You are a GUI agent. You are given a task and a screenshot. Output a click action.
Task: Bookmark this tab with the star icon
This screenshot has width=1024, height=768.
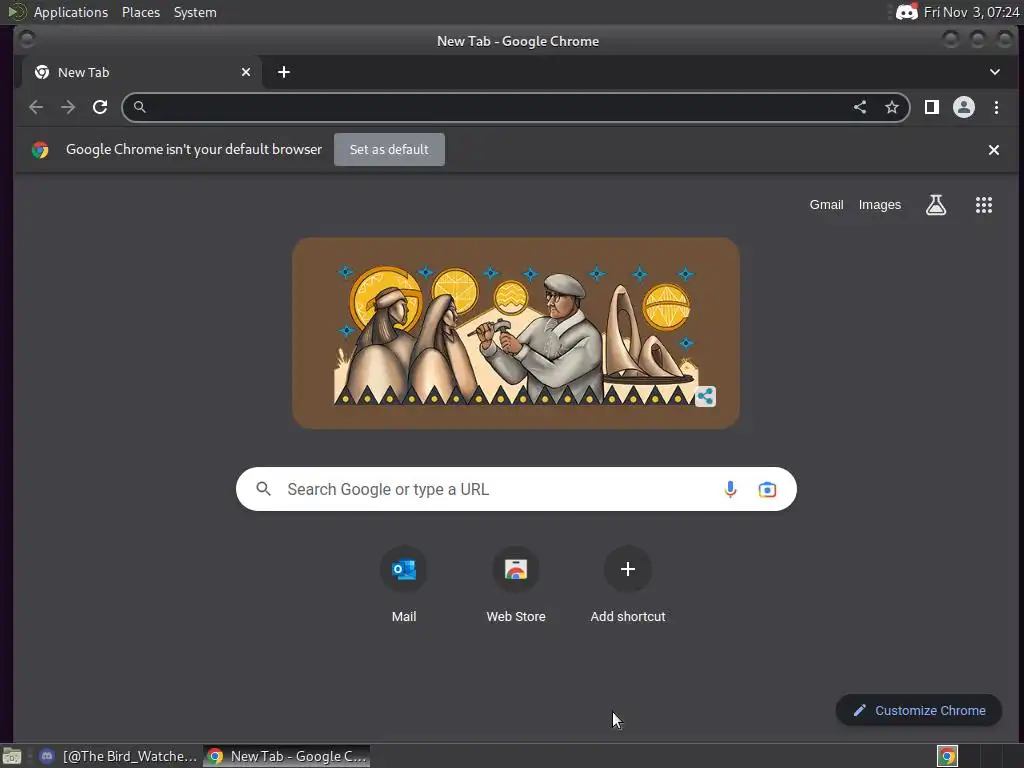pos(891,107)
